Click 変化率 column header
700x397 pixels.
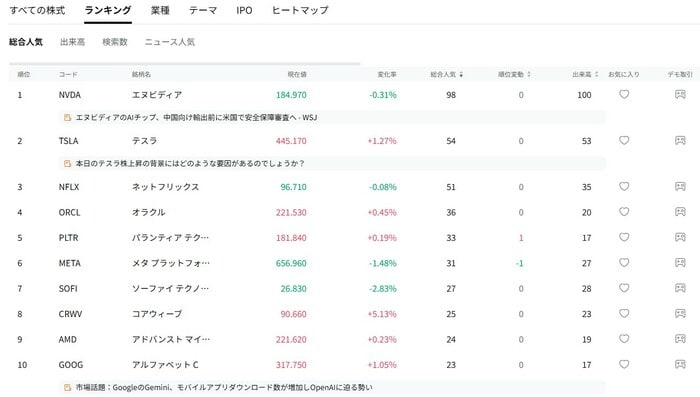pyautogui.click(x=387, y=74)
